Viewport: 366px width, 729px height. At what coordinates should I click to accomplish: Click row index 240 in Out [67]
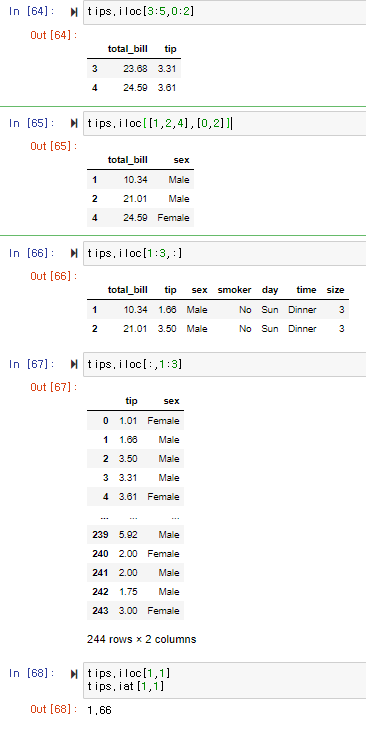(x=100, y=554)
